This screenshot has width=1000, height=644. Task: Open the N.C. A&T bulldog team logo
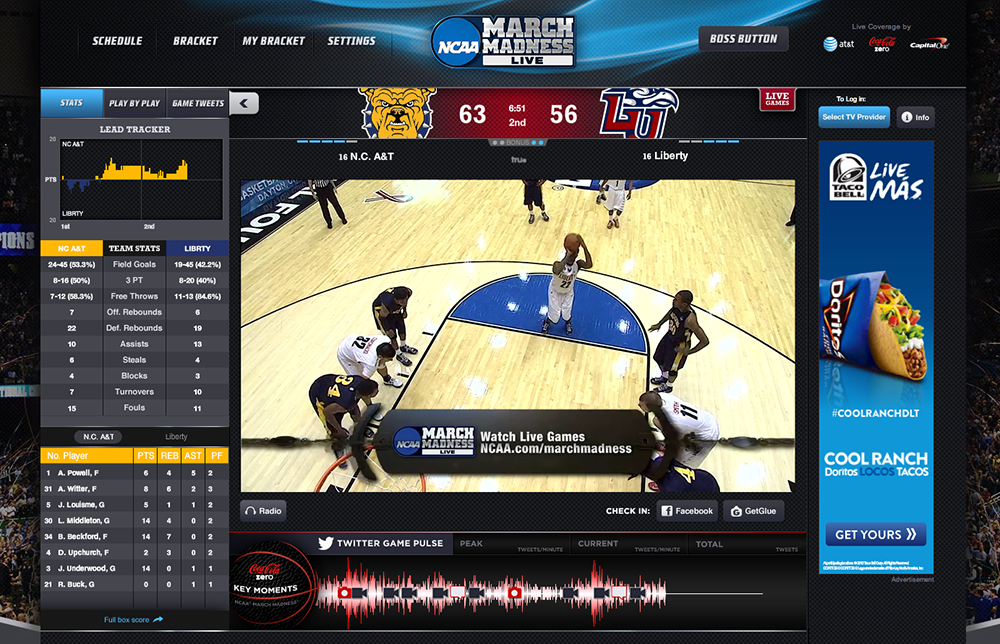point(397,113)
